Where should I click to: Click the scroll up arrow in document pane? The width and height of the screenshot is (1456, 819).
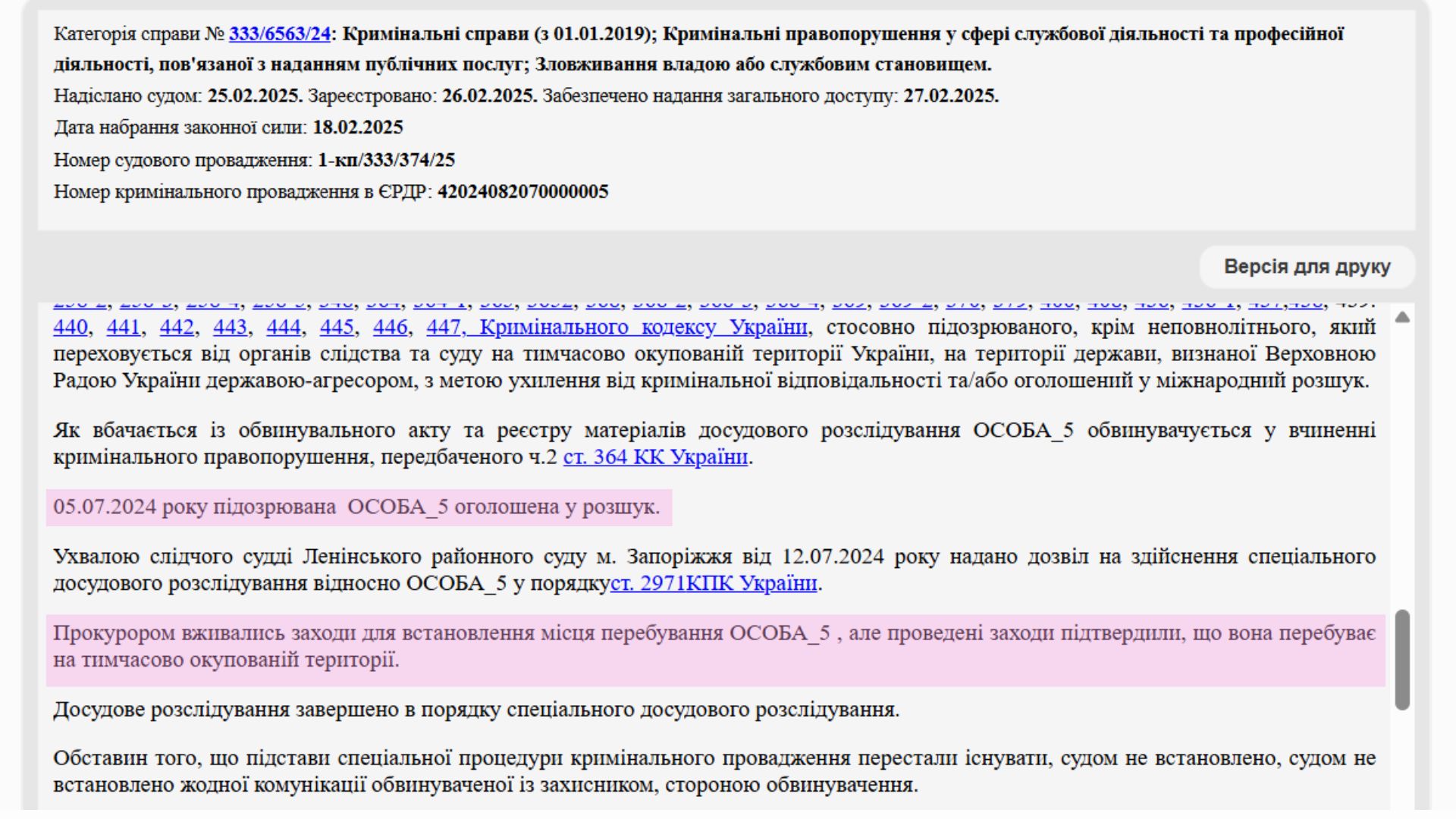[1402, 318]
